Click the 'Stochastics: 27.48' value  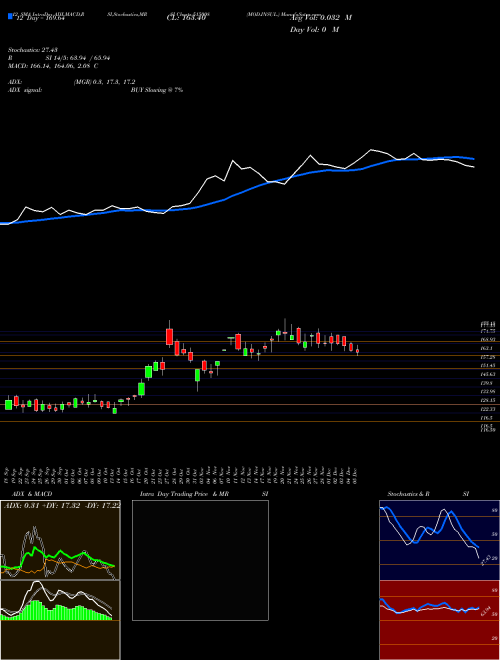[x=33, y=50]
